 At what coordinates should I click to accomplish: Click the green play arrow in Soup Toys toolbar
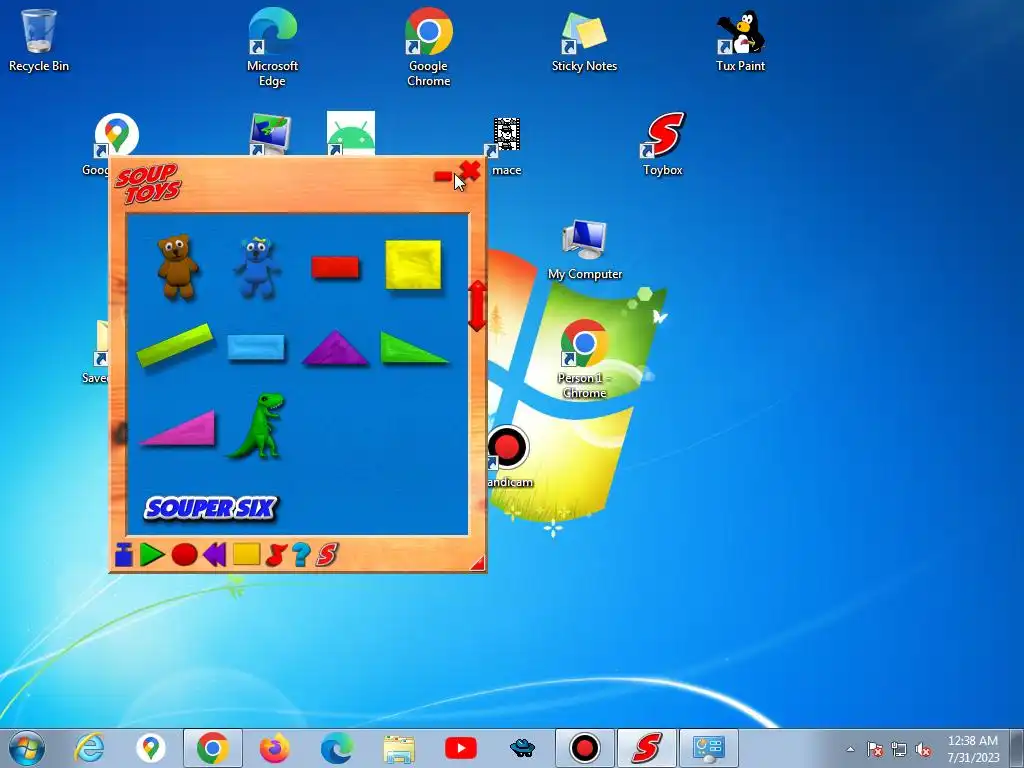pos(152,554)
